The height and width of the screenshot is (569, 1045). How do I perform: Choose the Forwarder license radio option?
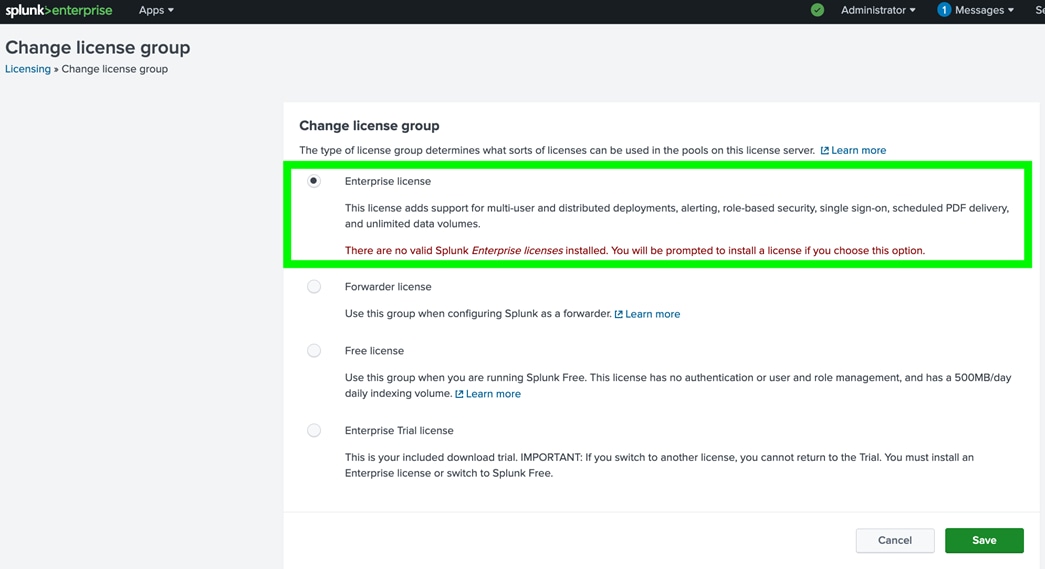tap(314, 286)
